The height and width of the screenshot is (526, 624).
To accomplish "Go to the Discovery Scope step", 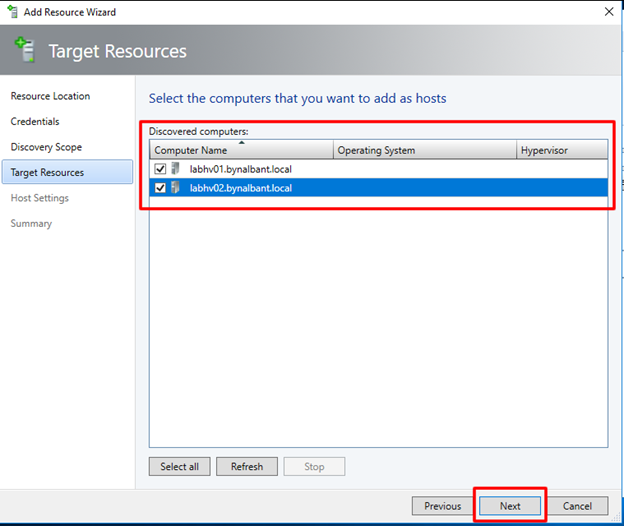I will [x=46, y=147].
